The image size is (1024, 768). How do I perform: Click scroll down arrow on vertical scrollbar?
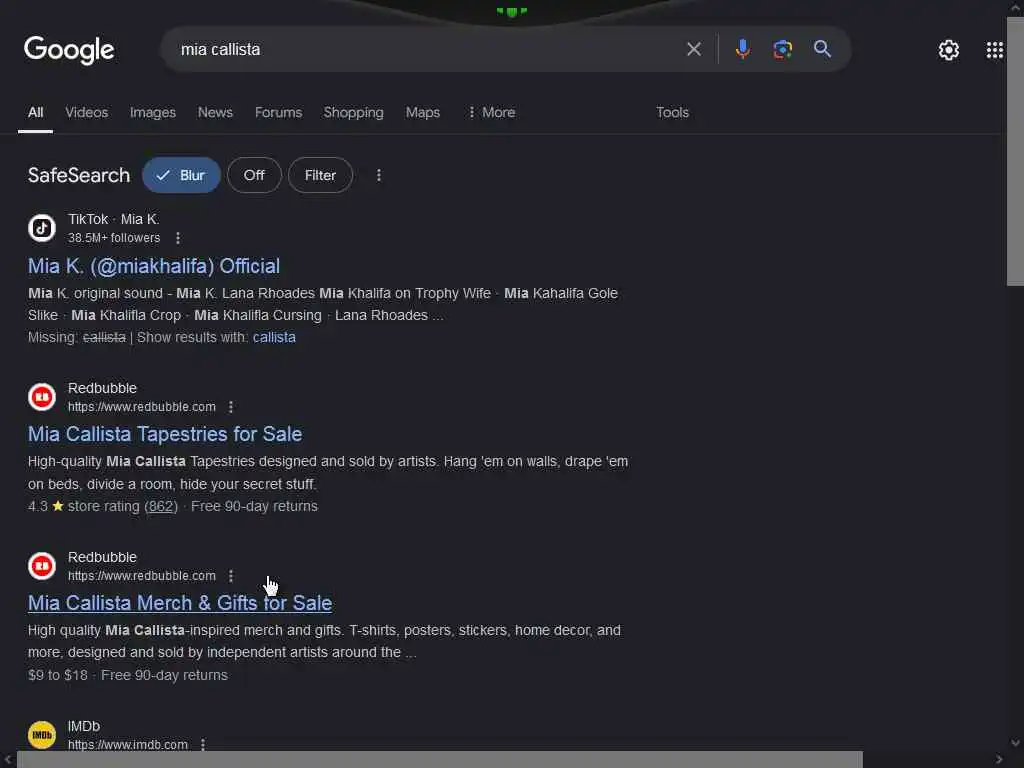pyautogui.click(x=1015, y=743)
